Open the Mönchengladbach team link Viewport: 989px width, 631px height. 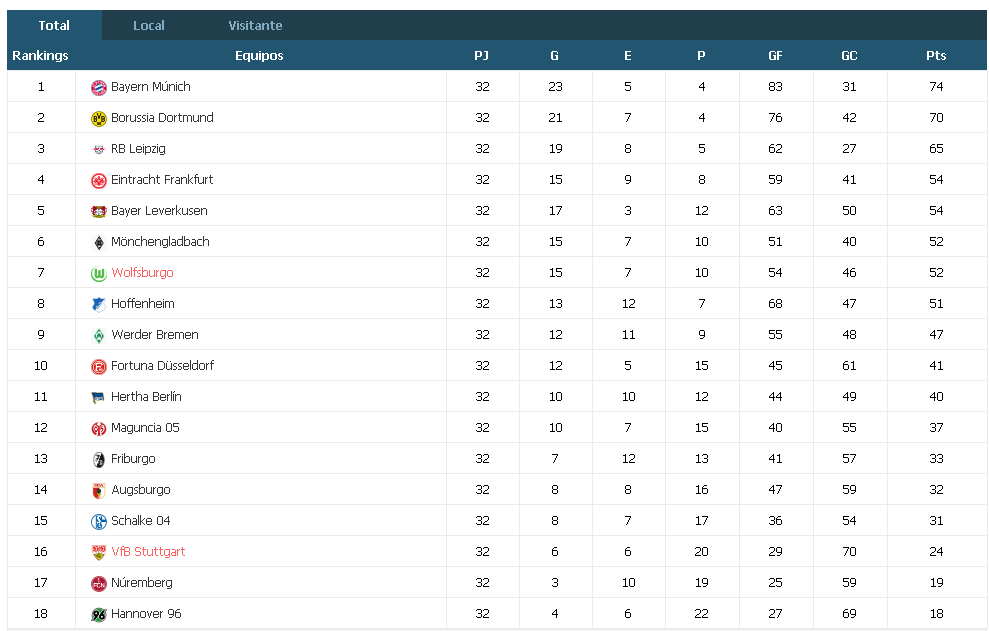pos(160,242)
